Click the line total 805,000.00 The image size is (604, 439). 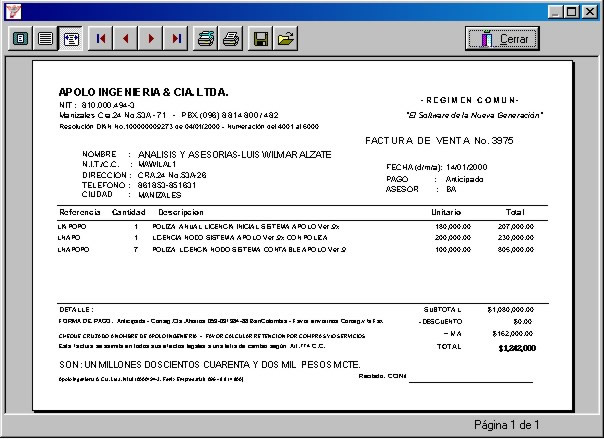click(x=516, y=250)
